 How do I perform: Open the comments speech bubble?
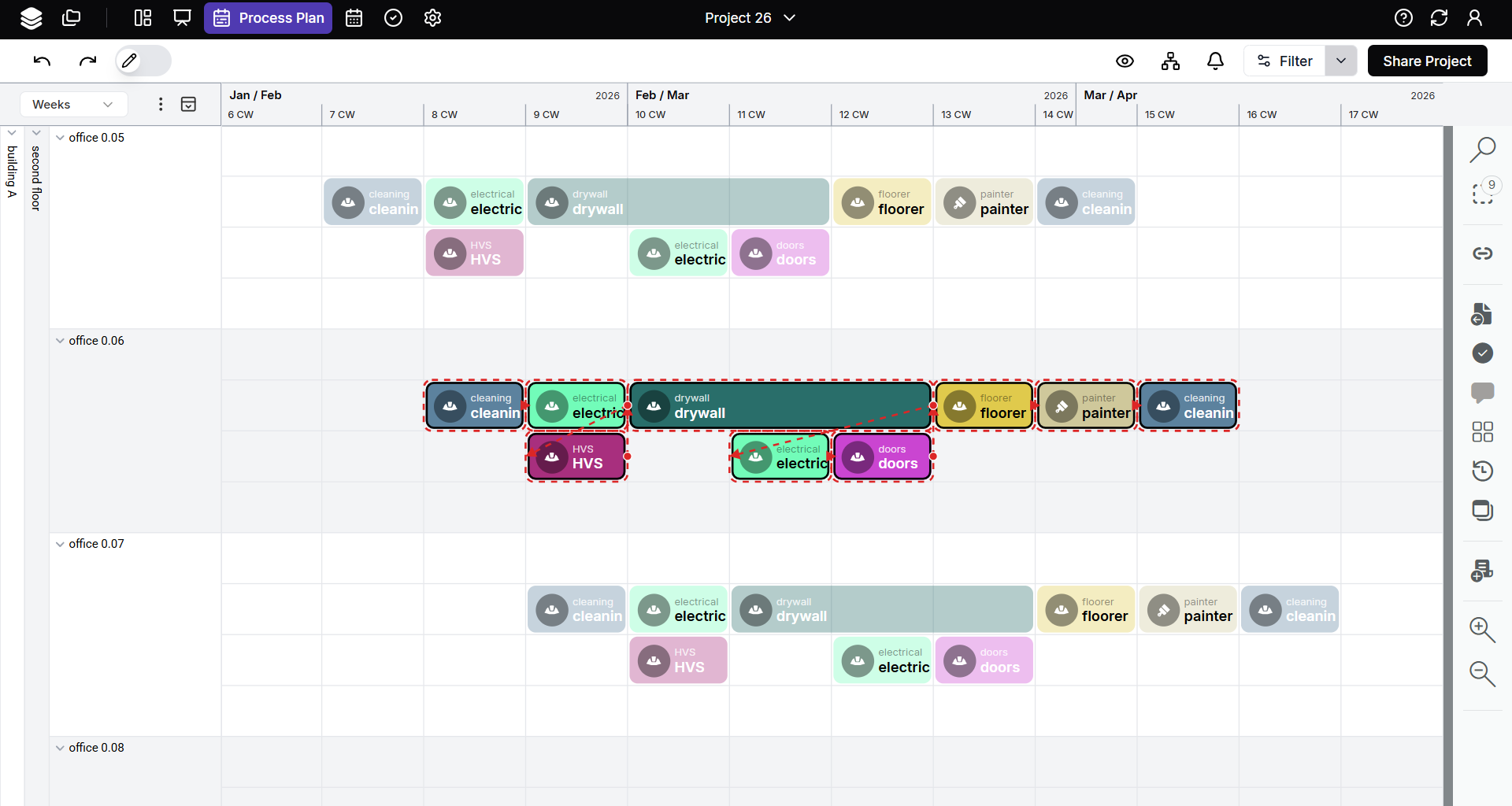pyautogui.click(x=1482, y=392)
